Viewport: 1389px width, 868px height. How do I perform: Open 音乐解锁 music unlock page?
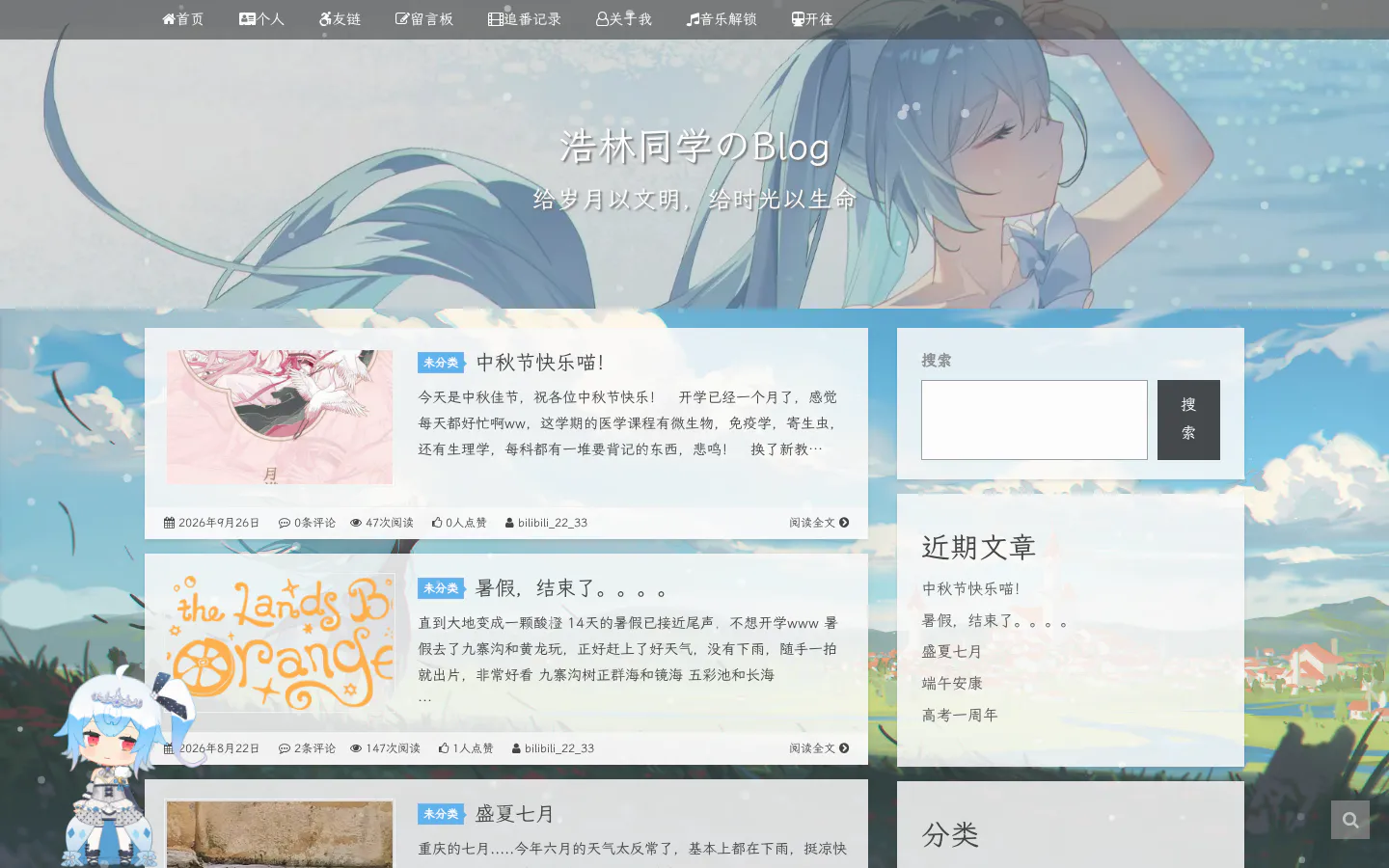[722, 19]
